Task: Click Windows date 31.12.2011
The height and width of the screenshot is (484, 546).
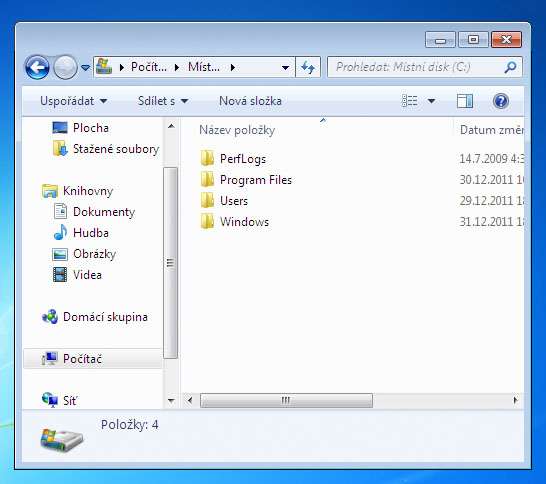Action: pyautogui.click(x=491, y=222)
